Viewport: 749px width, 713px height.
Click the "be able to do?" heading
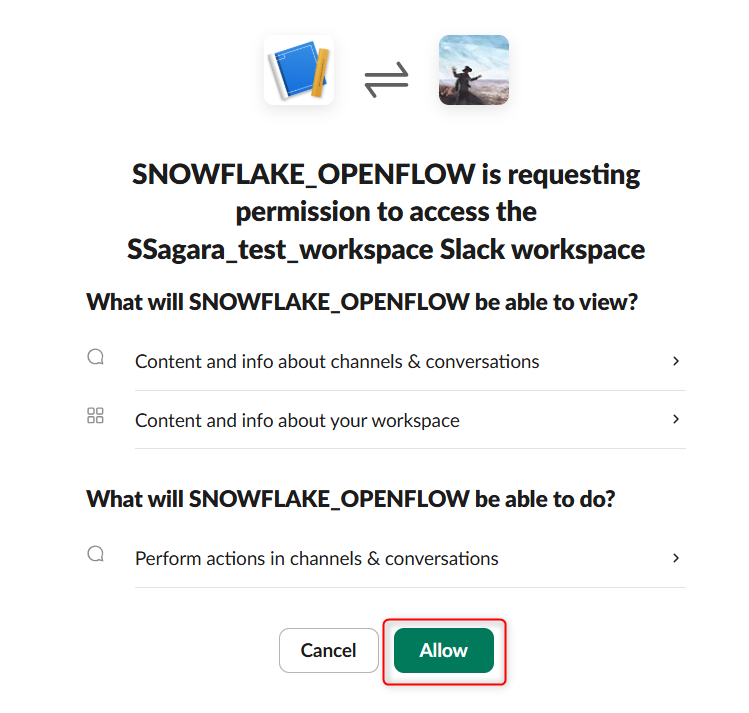[x=351, y=498]
